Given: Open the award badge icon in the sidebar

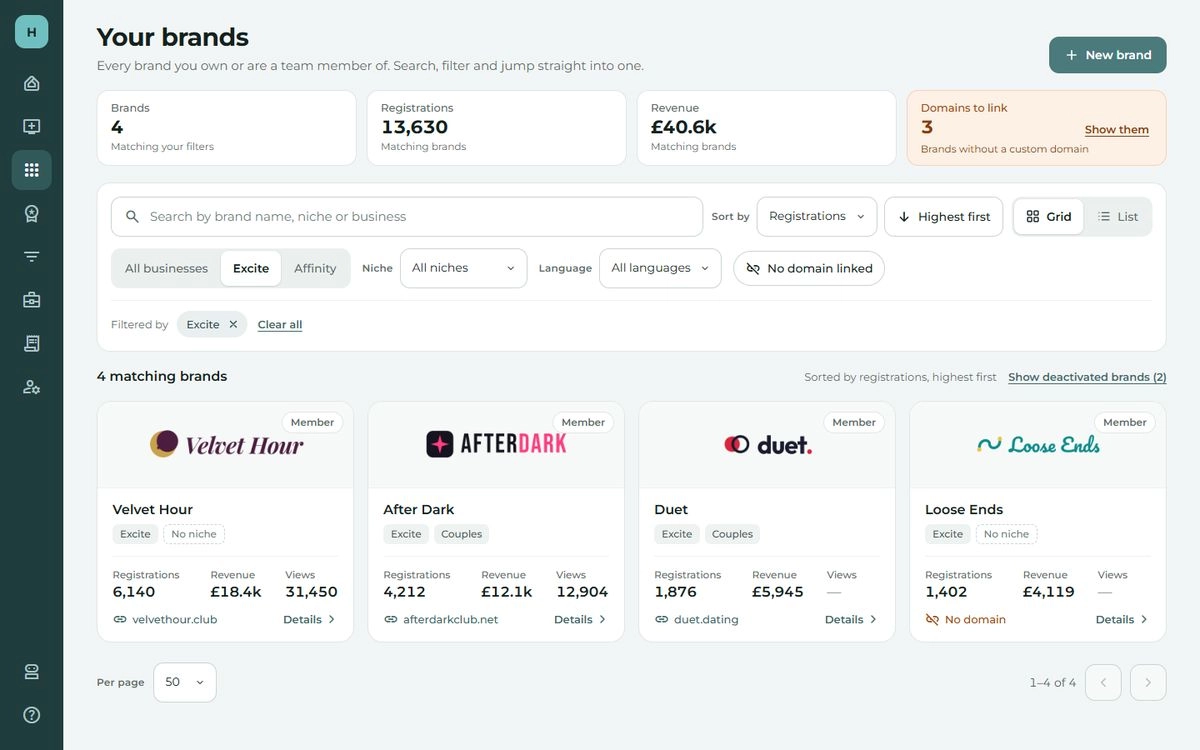Looking at the screenshot, I should [x=31, y=213].
